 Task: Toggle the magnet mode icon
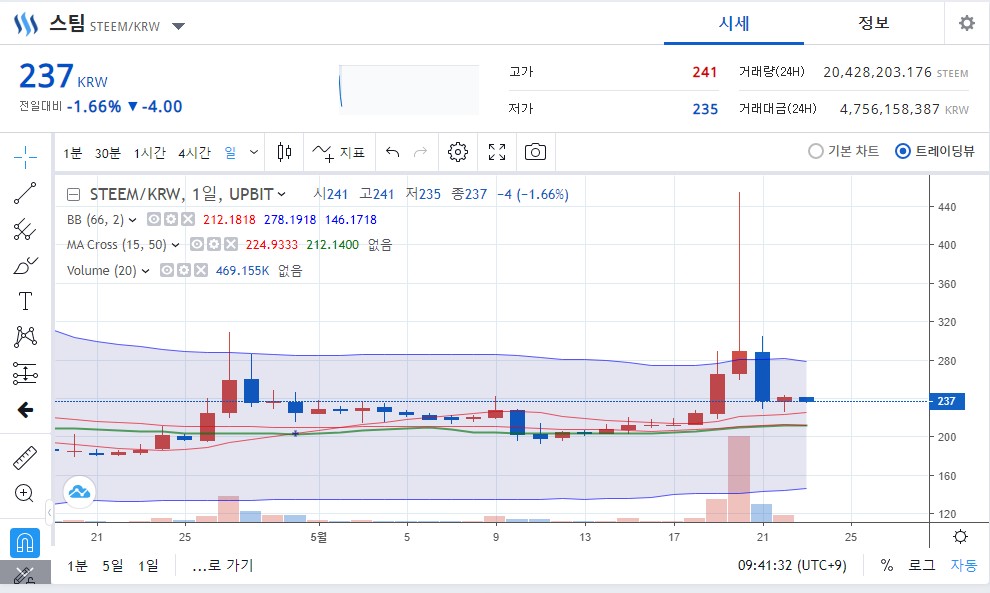click(25, 543)
